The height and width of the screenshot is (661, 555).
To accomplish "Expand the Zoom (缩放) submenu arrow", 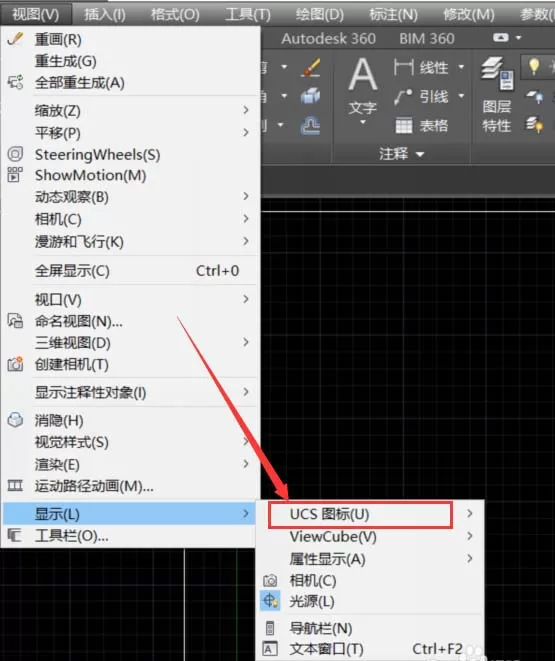I will point(246,110).
